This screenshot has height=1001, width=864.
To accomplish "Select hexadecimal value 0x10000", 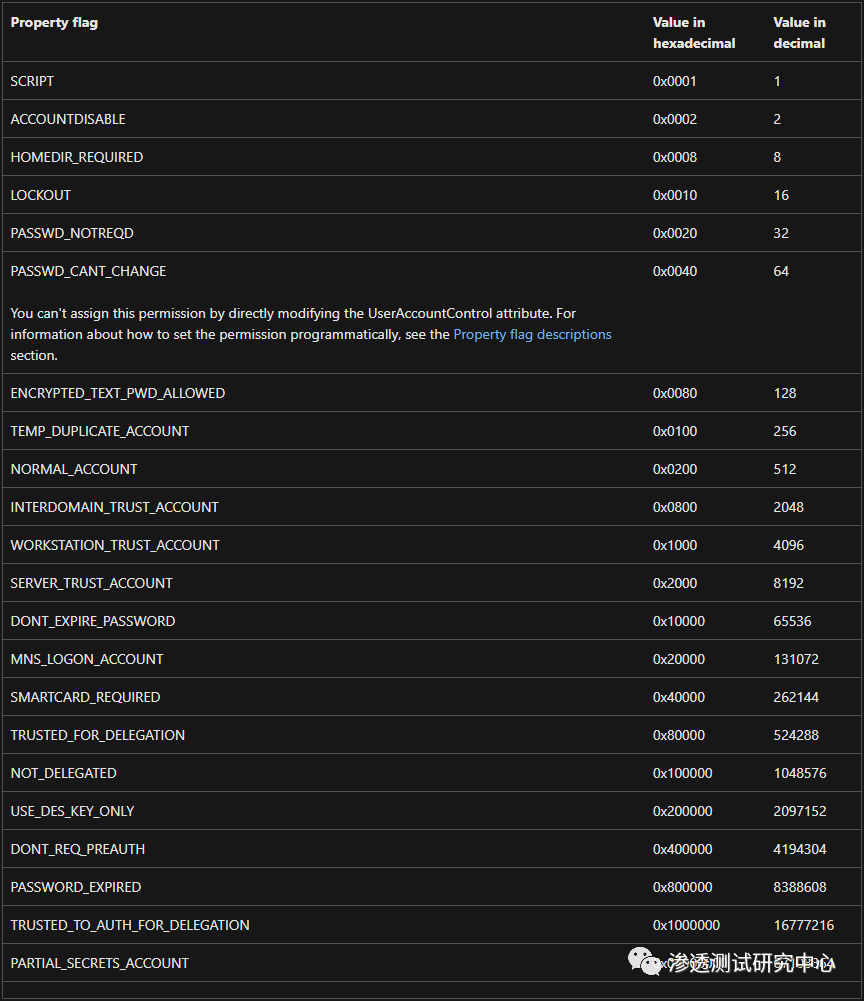I will [x=679, y=621].
